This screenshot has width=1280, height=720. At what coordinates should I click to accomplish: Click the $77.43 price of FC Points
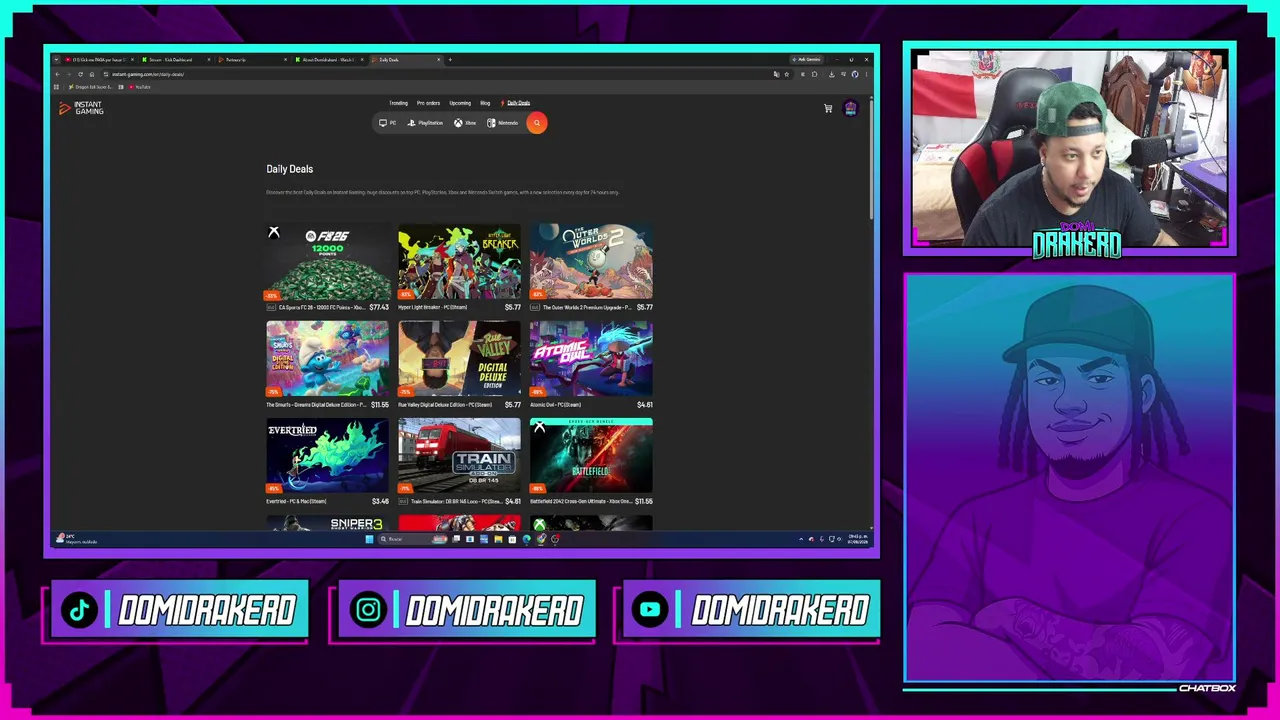pyautogui.click(x=379, y=308)
